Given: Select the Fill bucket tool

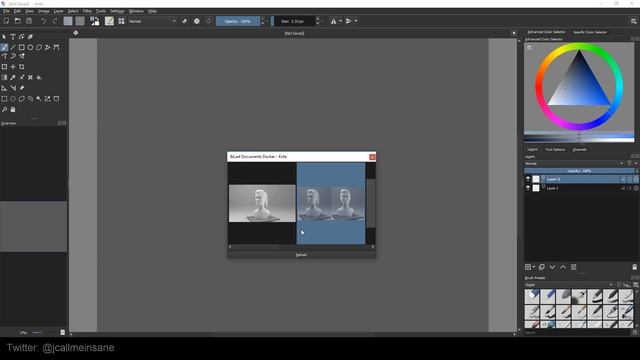Looking at the screenshot, I should (x=39, y=77).
